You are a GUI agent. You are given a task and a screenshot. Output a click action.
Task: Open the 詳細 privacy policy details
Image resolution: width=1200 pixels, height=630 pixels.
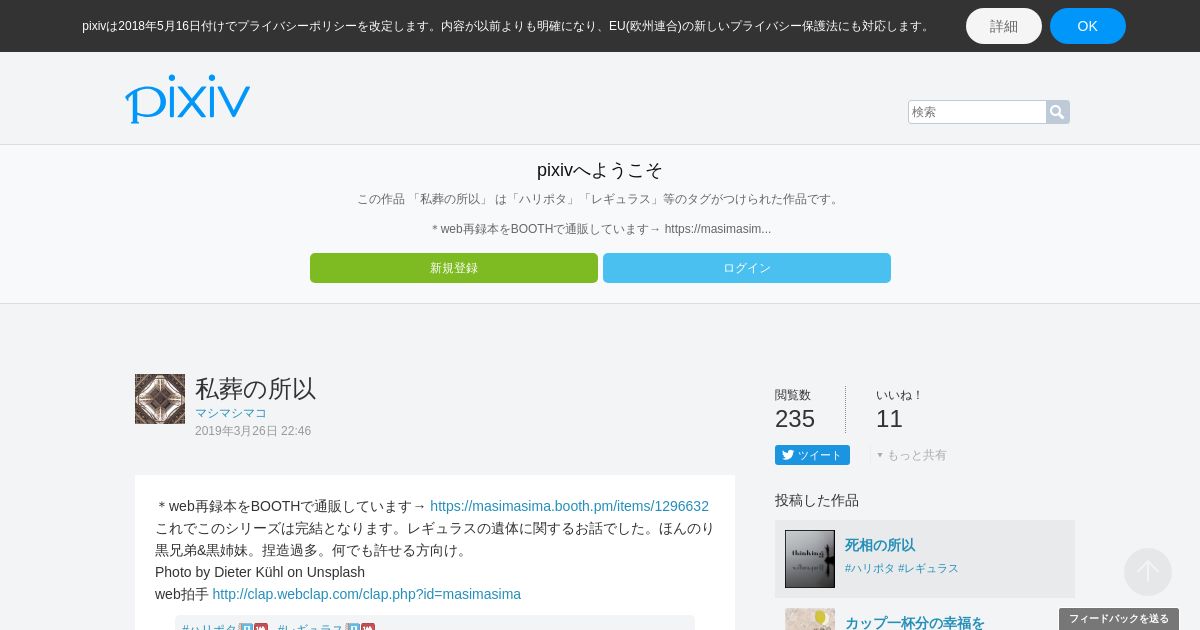1004,26
